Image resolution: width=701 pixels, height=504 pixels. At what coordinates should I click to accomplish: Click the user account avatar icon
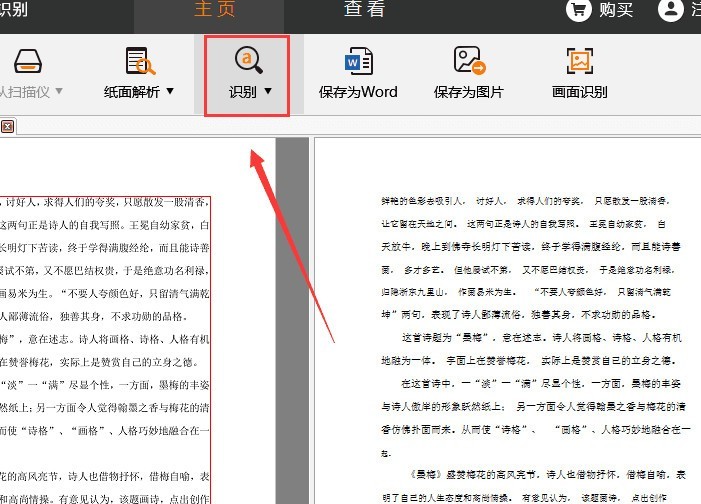coord(671,9)
